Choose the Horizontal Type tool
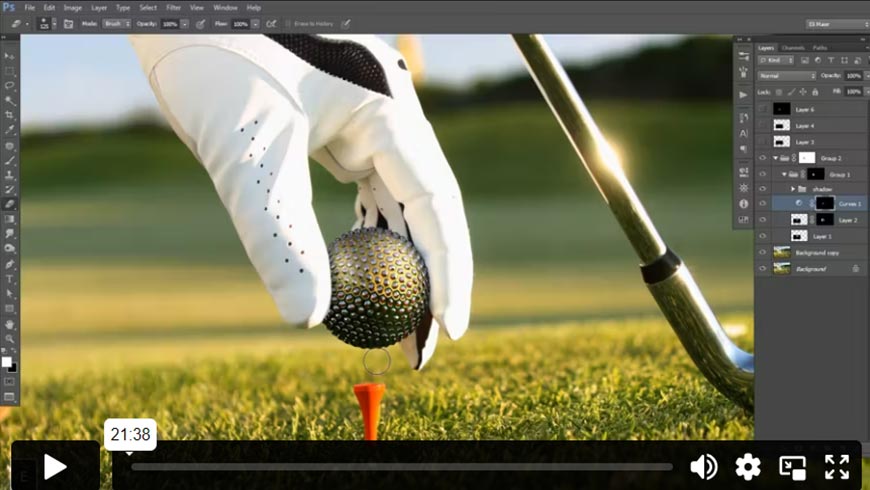The height and width of the screenshot is (490, 870). pos(10,279)
